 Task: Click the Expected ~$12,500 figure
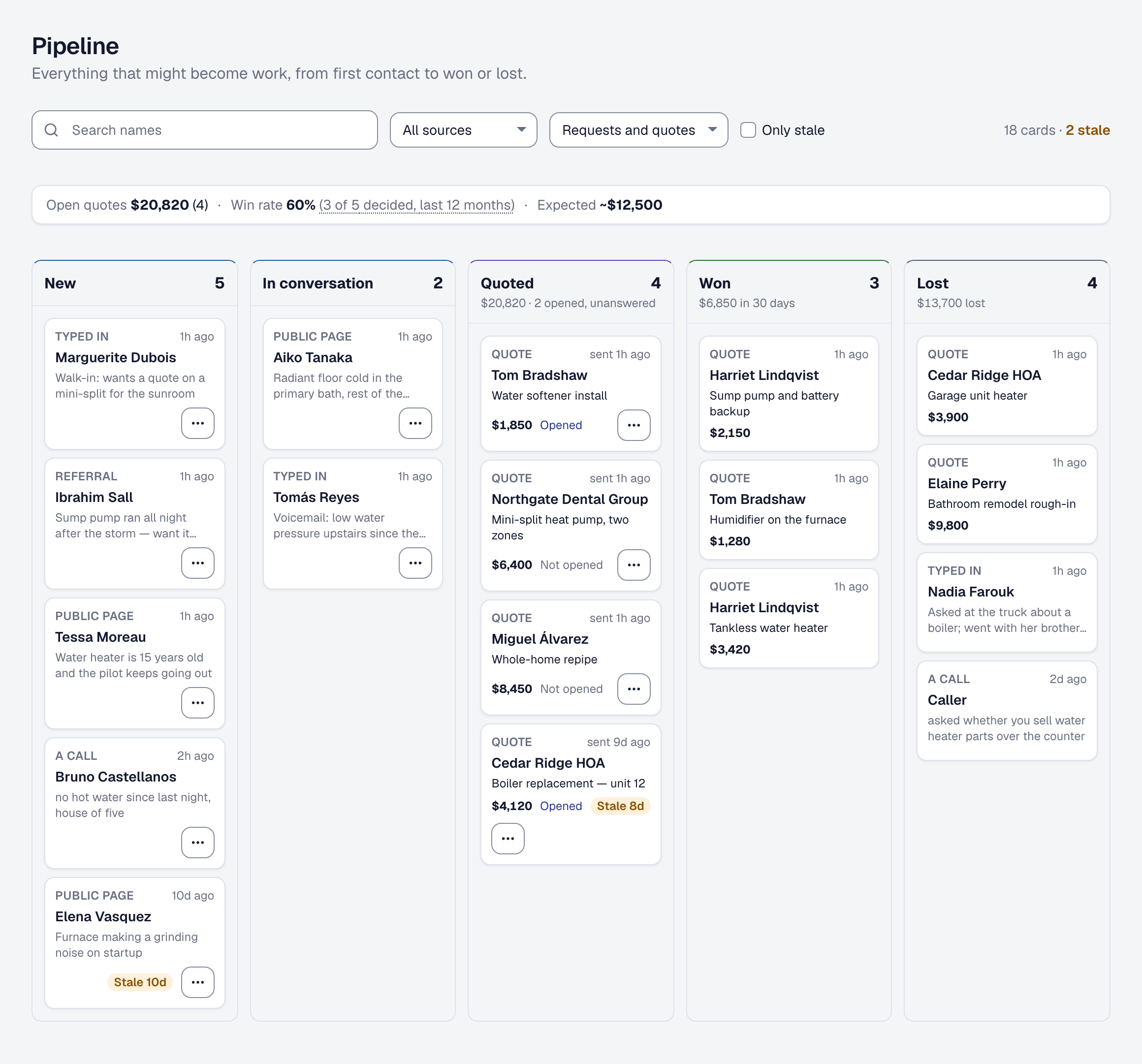tap(599, 205)
